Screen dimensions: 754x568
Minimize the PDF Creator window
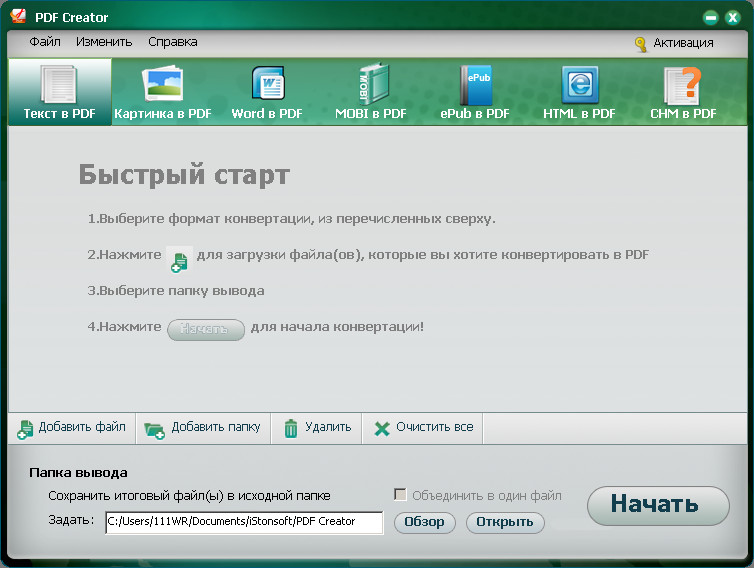(710, 18)
